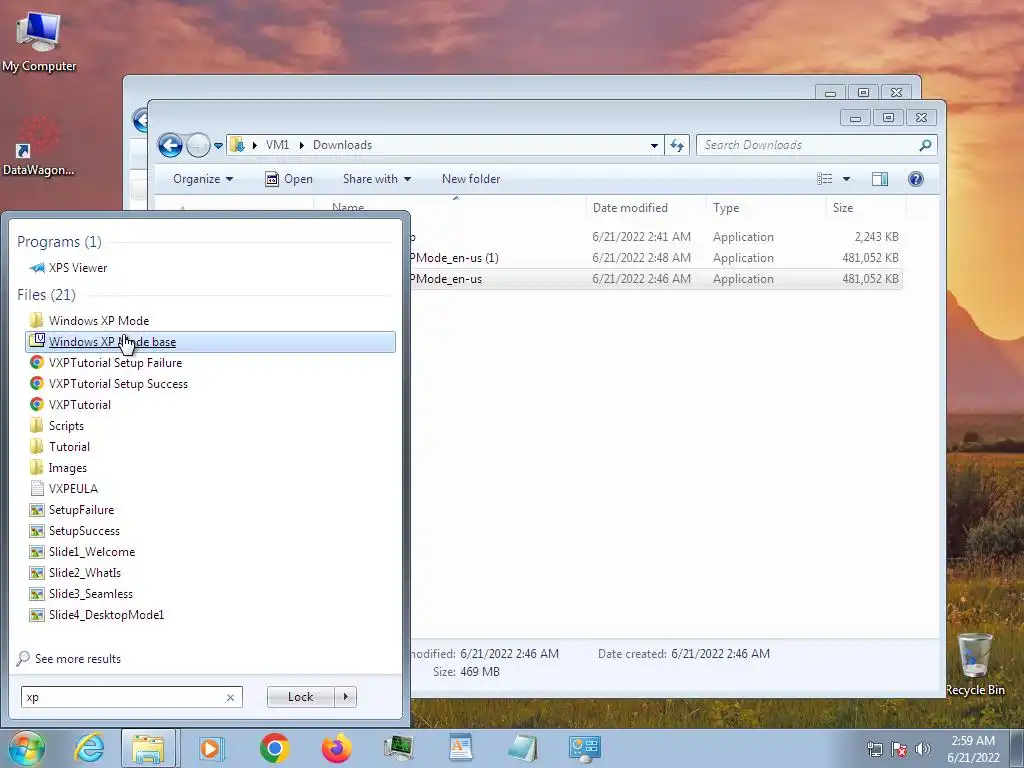Click the search magnifier in Explorer
The height and width of the screenshot is (768, 1024).
point(925,145)
